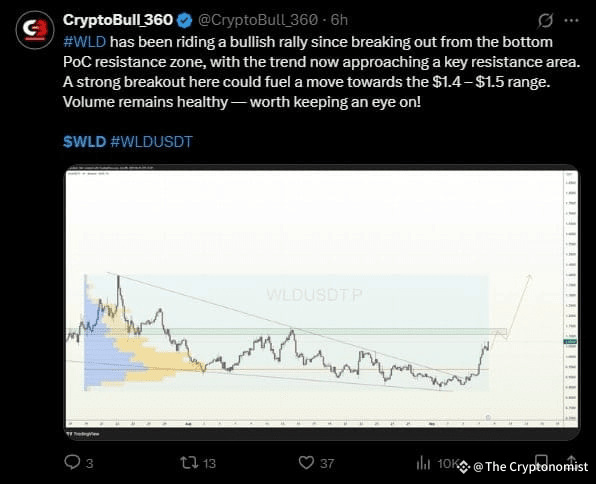The image size is (596, 484).
Task: Click the Grok slashed circle icon
Action: (x=545, y=20)
